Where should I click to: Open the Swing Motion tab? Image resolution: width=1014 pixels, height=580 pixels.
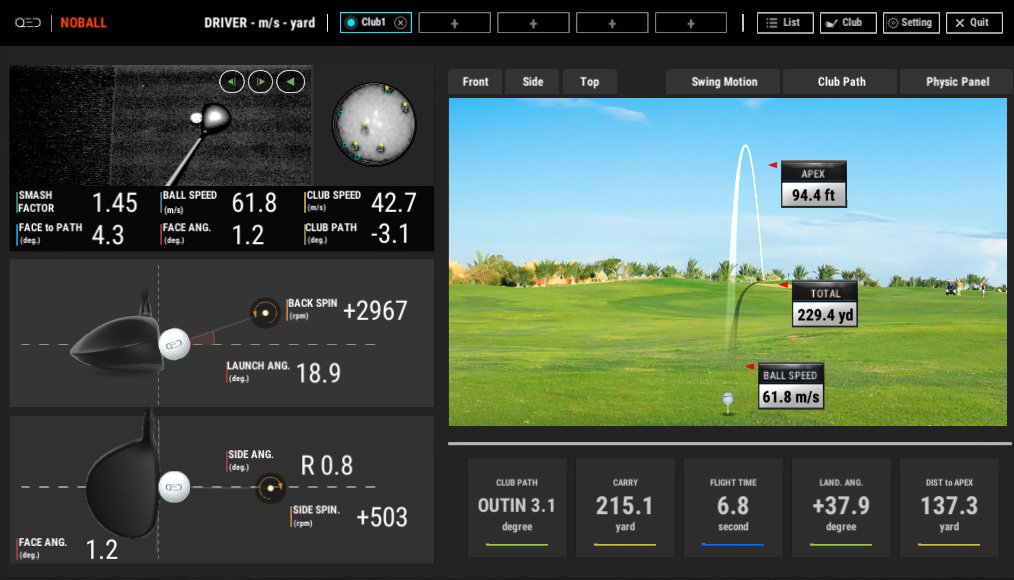724,82
